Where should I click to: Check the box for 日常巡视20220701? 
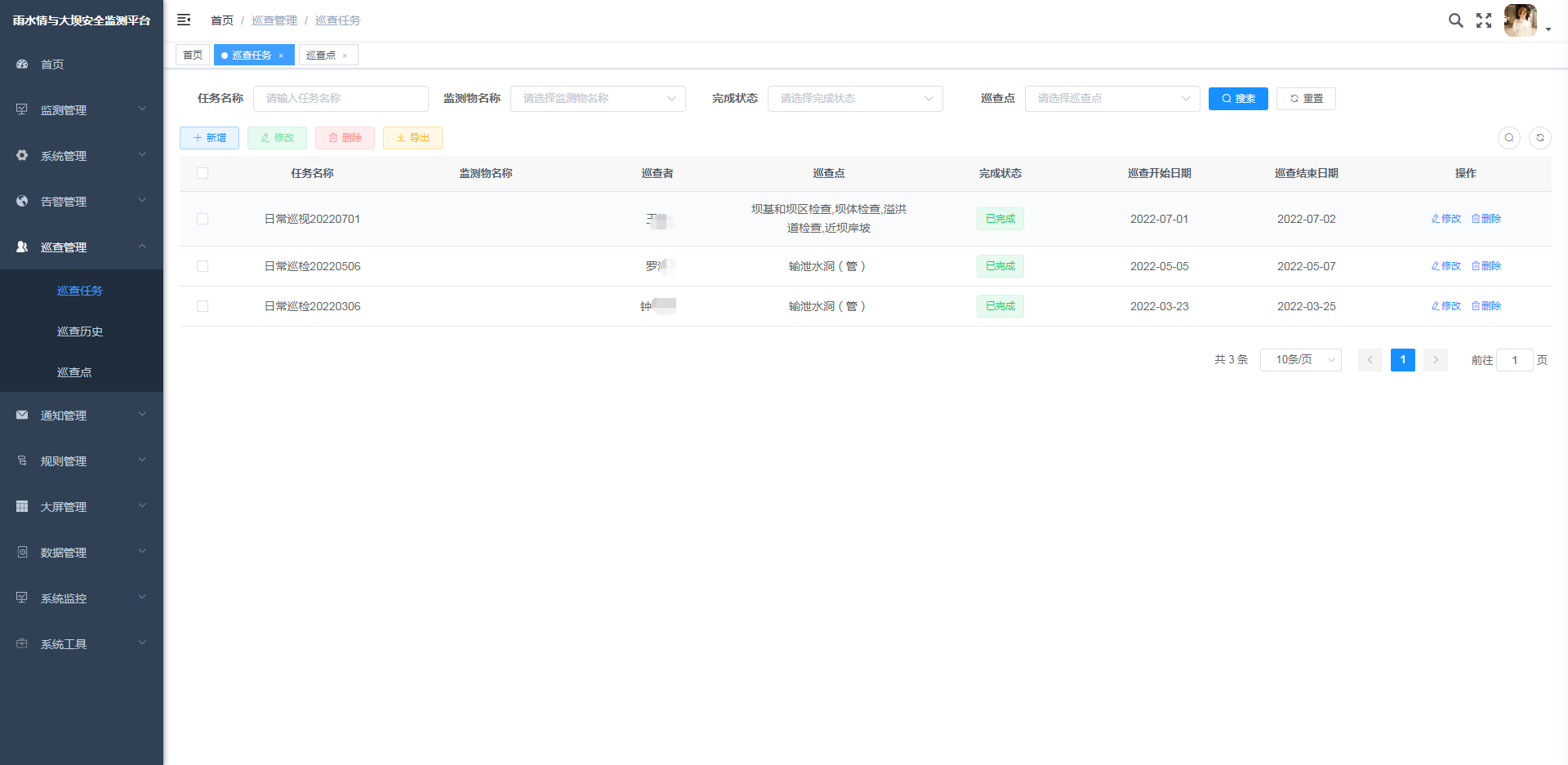tap(203, 219)
